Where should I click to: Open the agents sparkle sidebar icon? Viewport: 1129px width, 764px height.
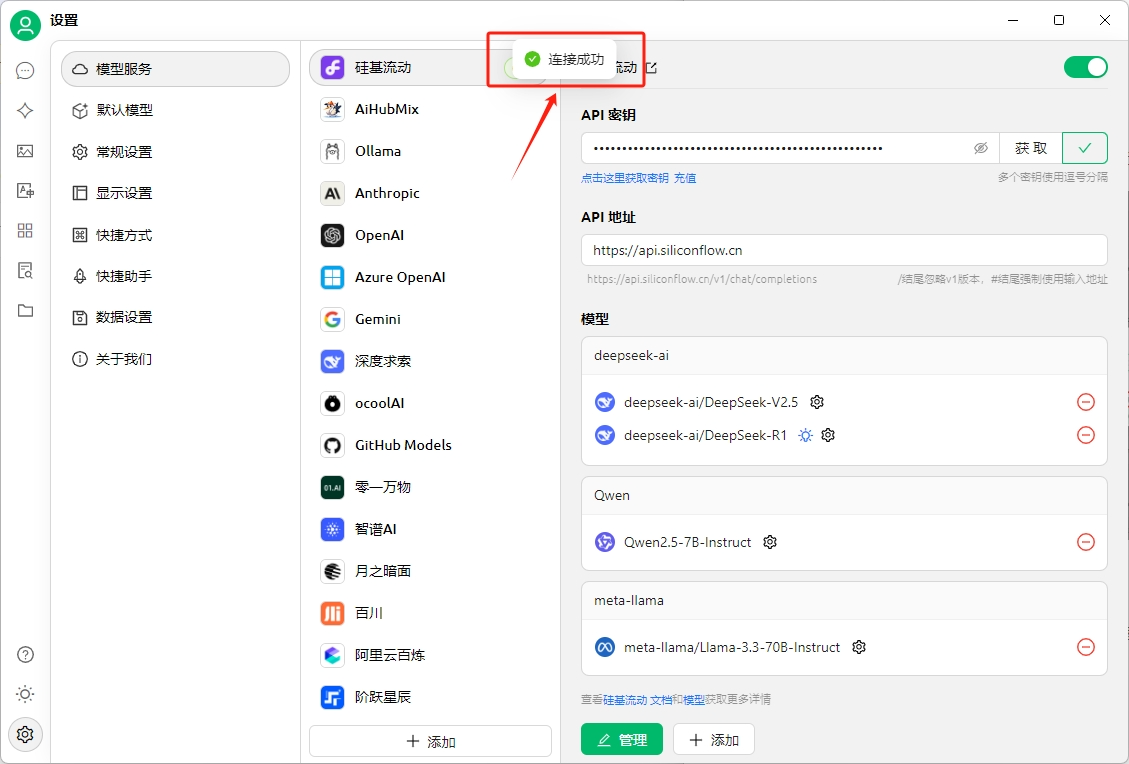point(25,110)
